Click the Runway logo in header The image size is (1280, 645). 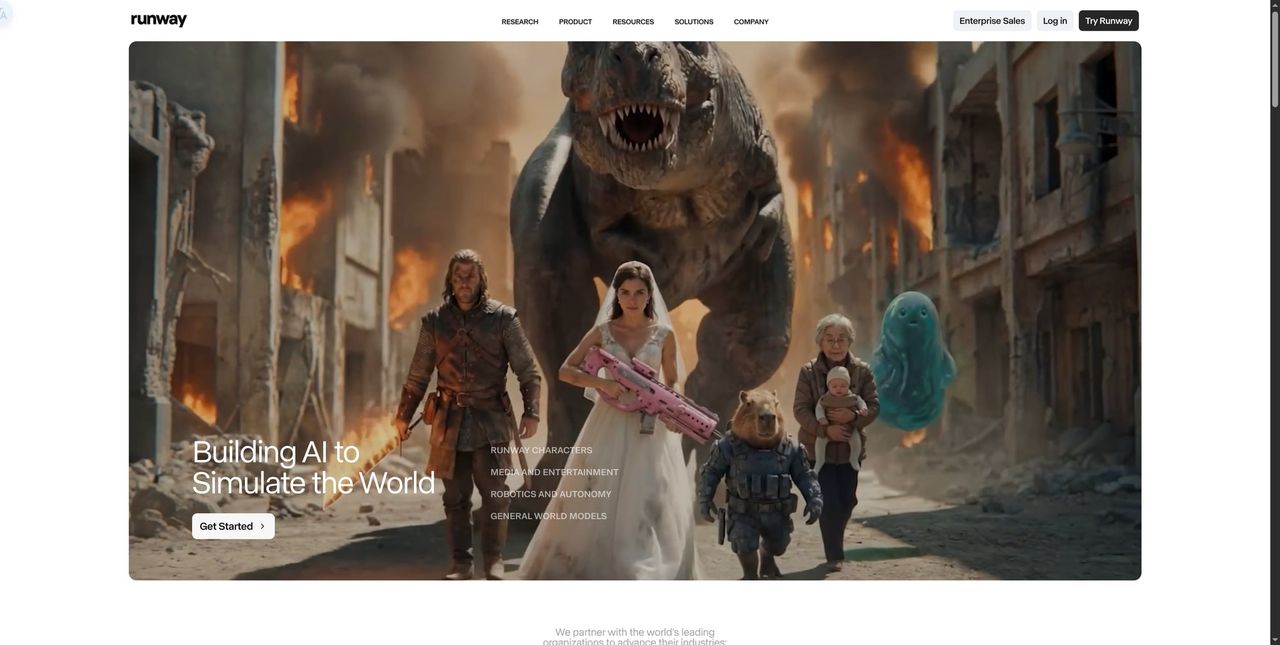pos(159,20)
